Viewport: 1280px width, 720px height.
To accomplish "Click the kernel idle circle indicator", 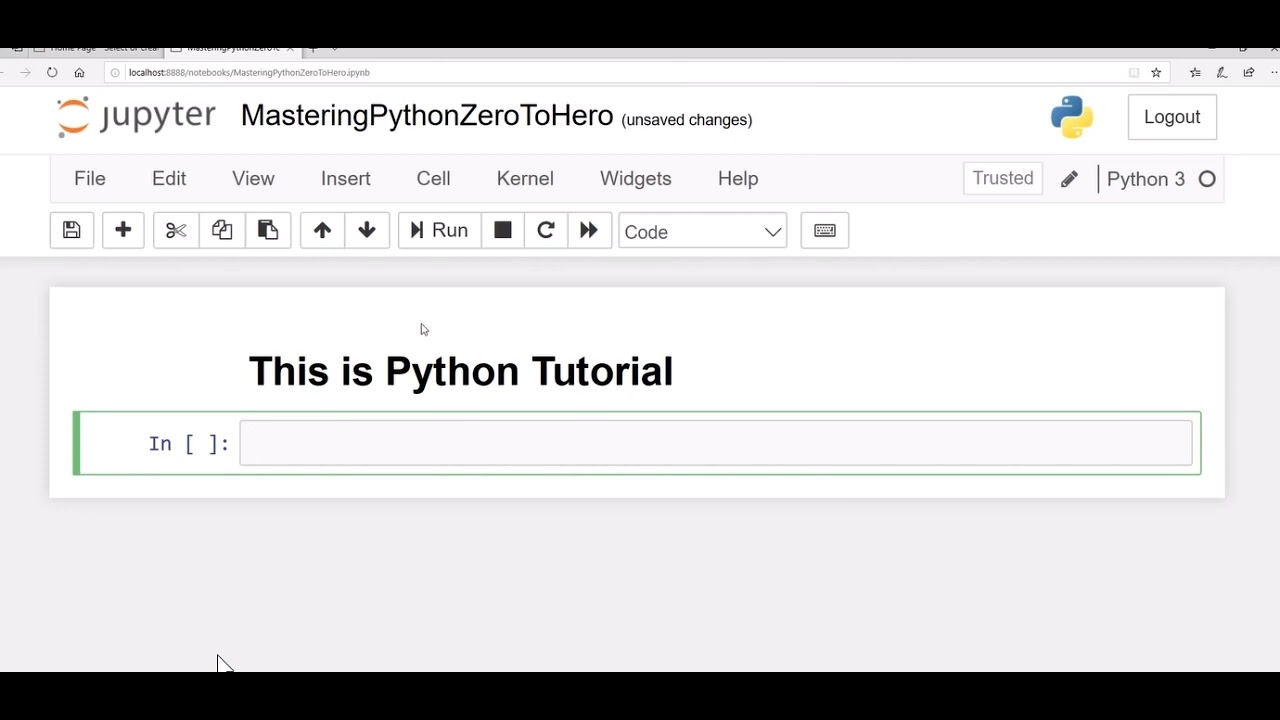I will pos(1207,179).
